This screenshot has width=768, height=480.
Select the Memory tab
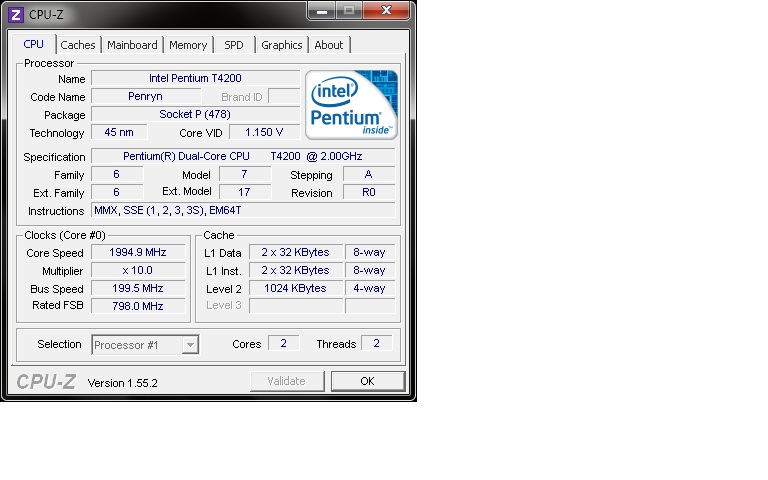(x=188, y=45)
